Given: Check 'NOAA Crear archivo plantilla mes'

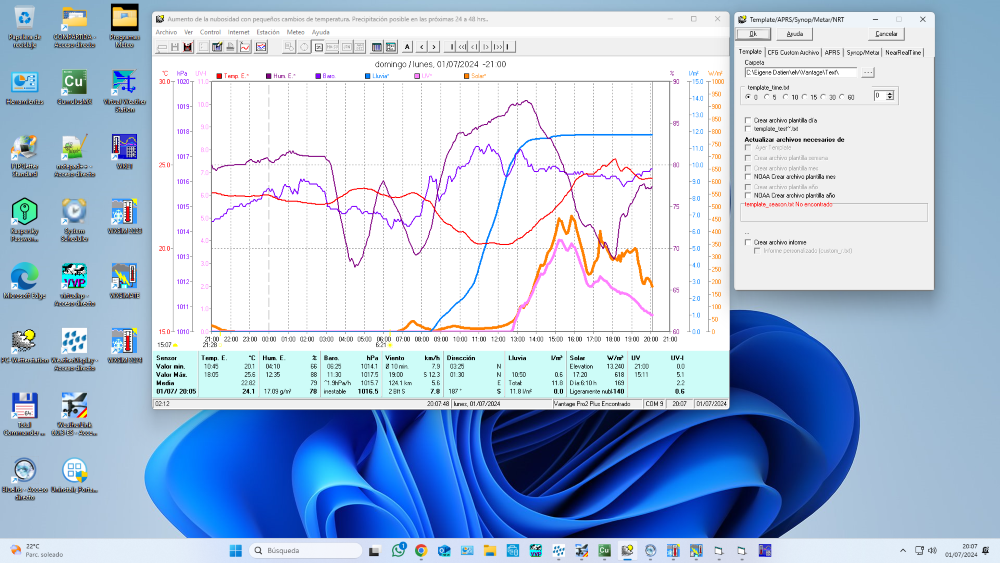Looking at the screenshot, I should coord(748,177).
